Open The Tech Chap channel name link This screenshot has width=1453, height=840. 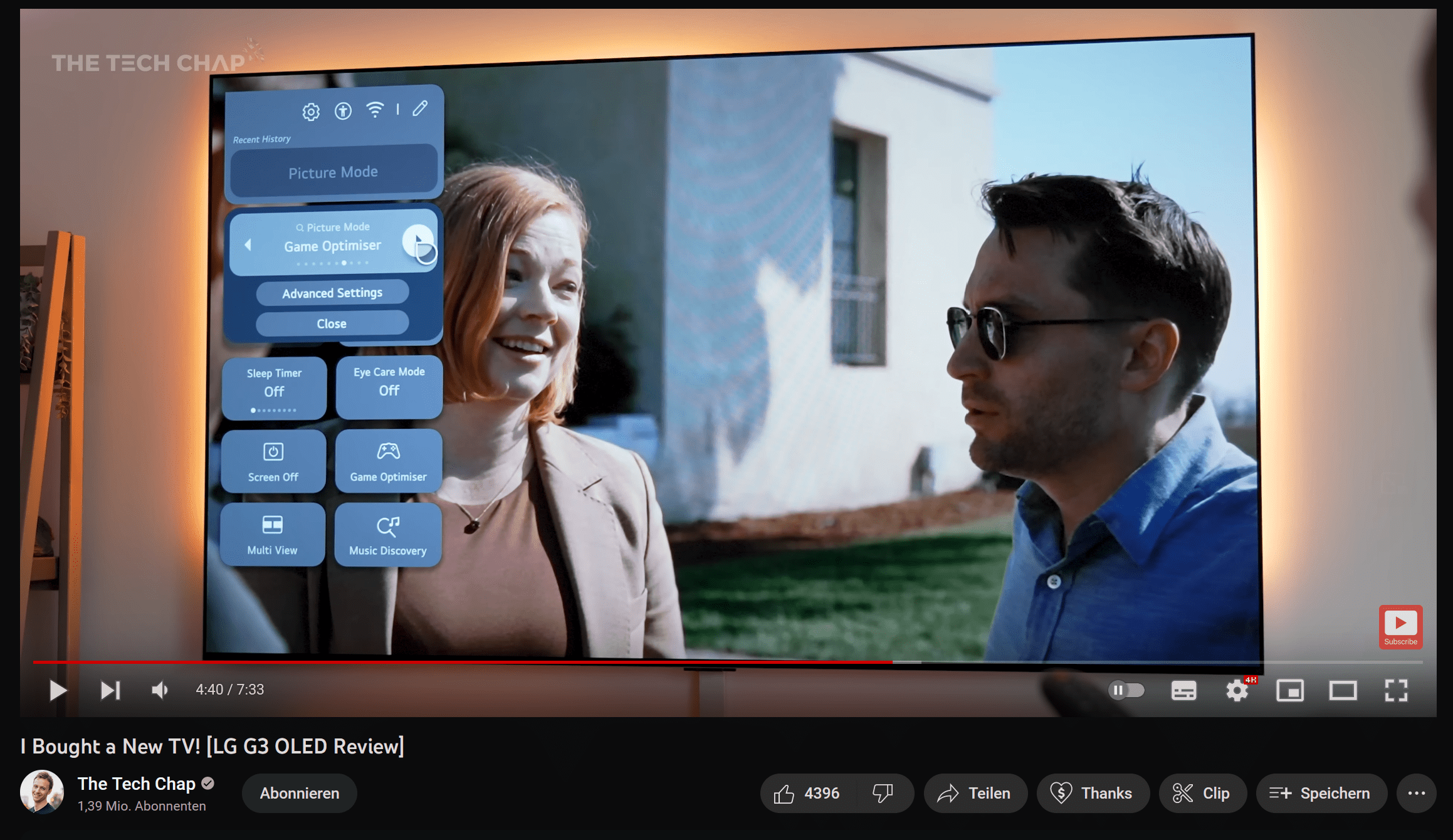137,784
